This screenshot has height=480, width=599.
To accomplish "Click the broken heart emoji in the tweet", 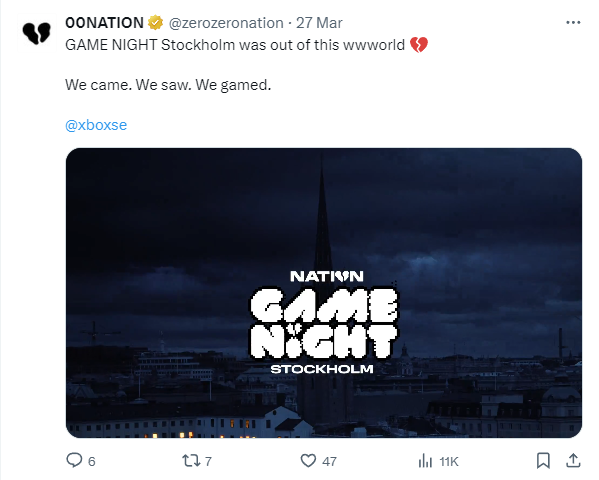I will 419,45.
